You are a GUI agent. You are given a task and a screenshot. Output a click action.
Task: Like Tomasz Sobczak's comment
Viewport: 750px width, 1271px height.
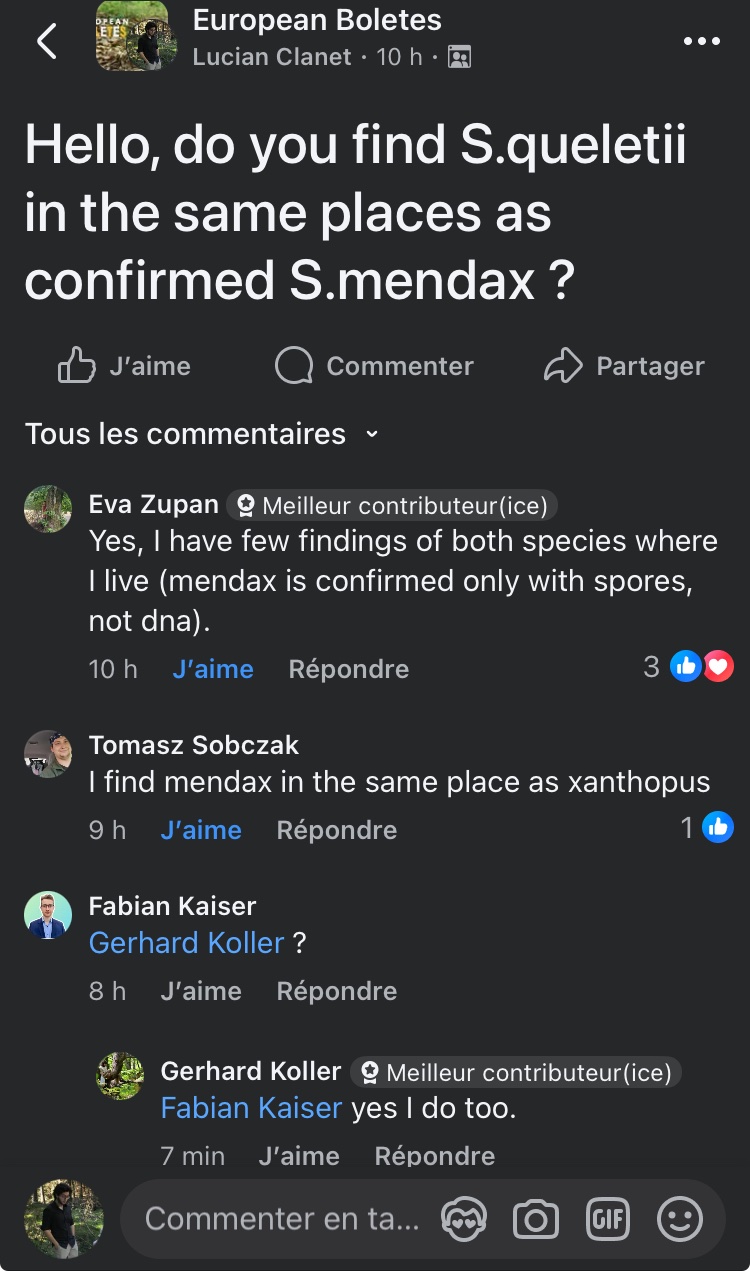pyautogui.click(x=200, y=830)
